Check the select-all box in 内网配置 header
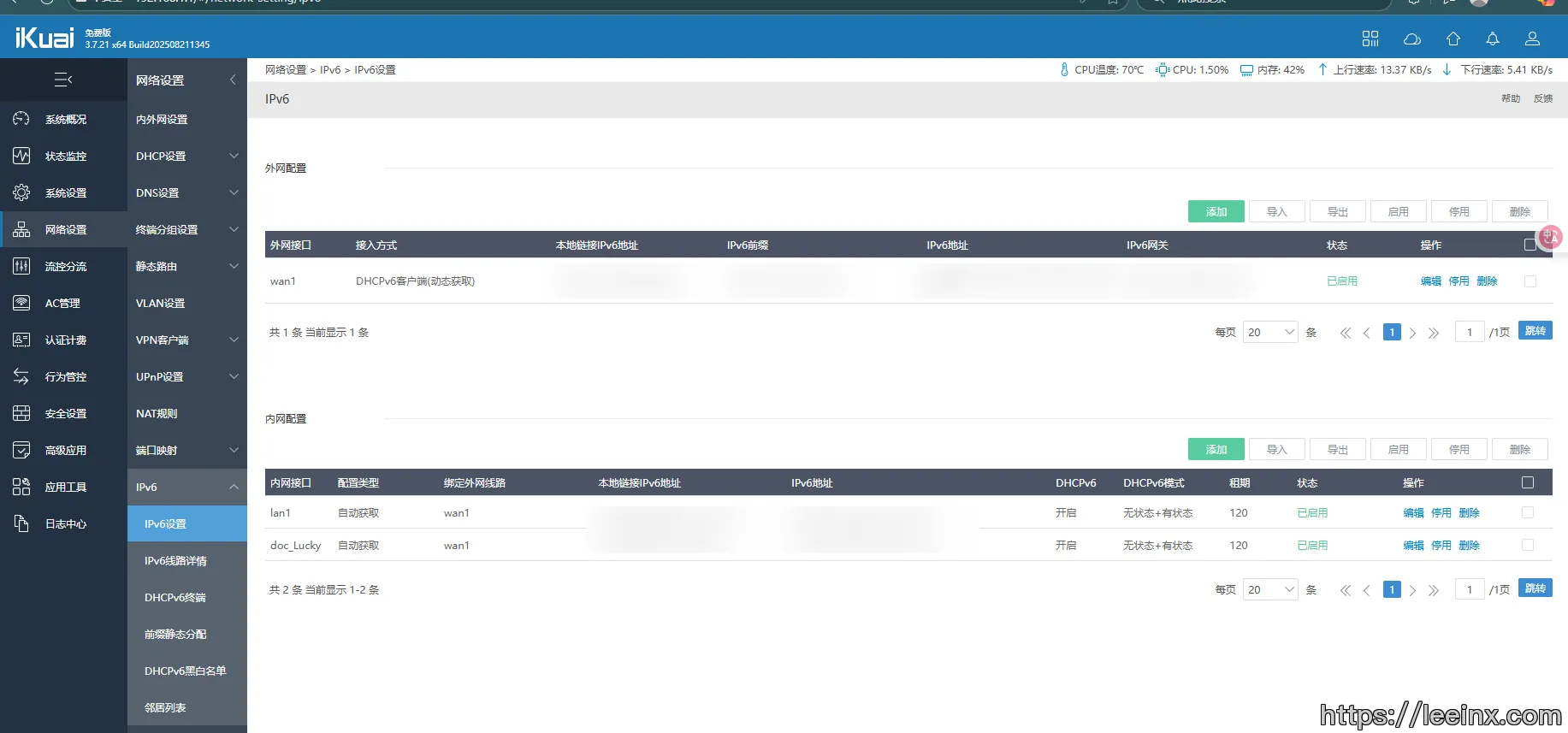Viewport: 1568px width, 733px height. click(1528, 483)
